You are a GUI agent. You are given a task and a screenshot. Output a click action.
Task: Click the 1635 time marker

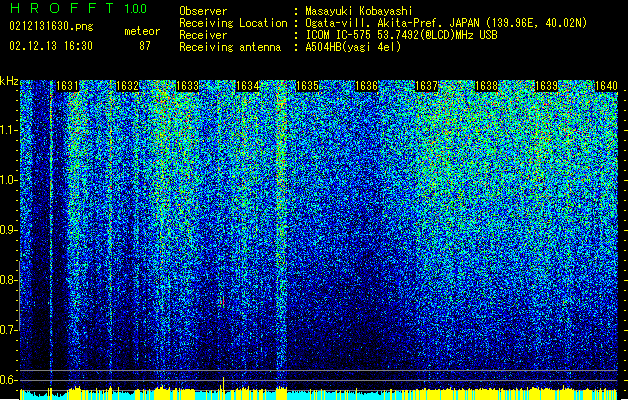point(307,86)
